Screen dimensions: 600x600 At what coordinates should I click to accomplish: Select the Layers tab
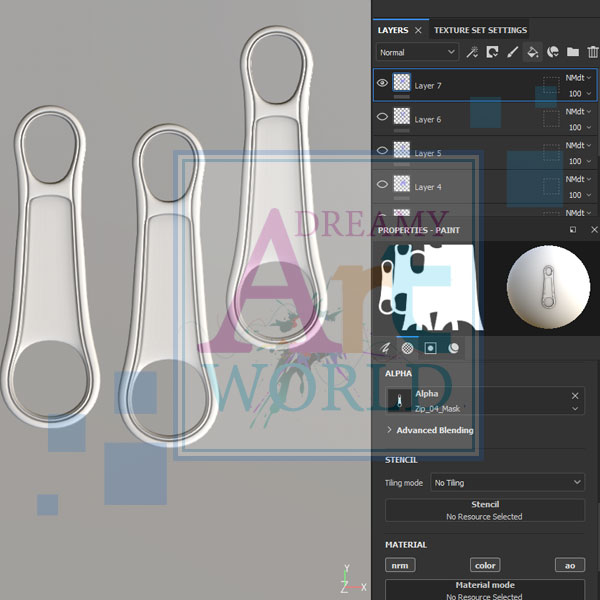(393, 30)
